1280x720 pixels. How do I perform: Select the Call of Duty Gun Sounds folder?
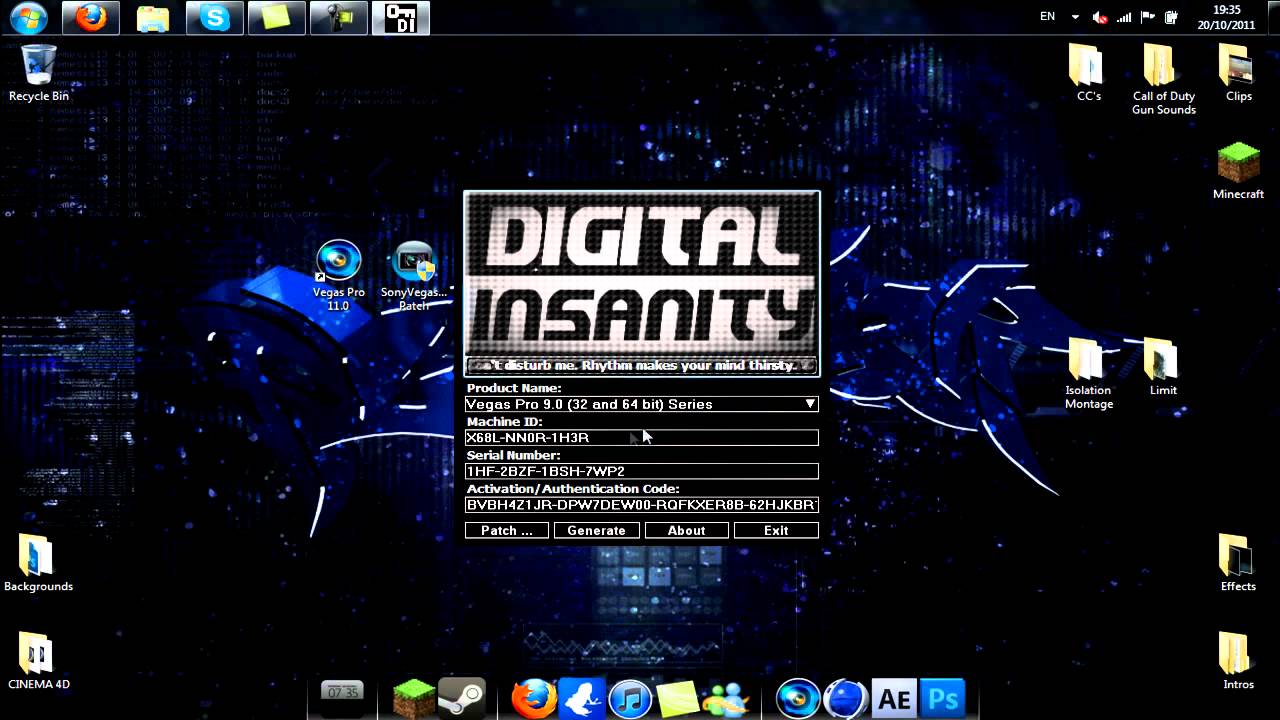coord(1163,80)
